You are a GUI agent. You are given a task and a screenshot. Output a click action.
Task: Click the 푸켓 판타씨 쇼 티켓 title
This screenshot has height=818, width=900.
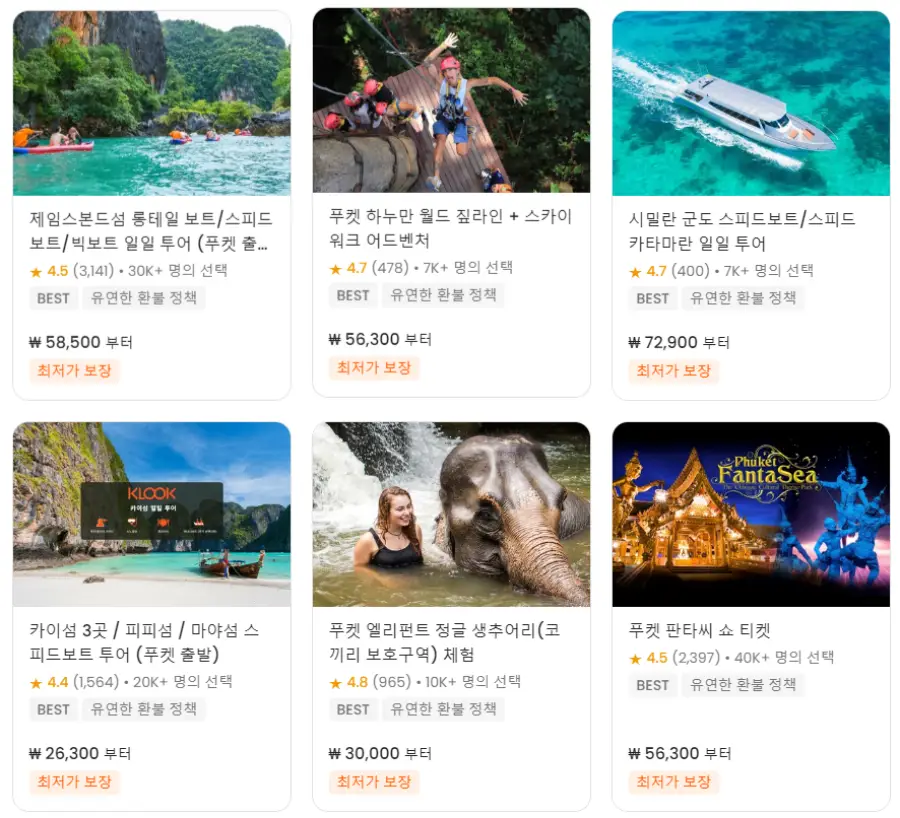[x=699, y=630]
